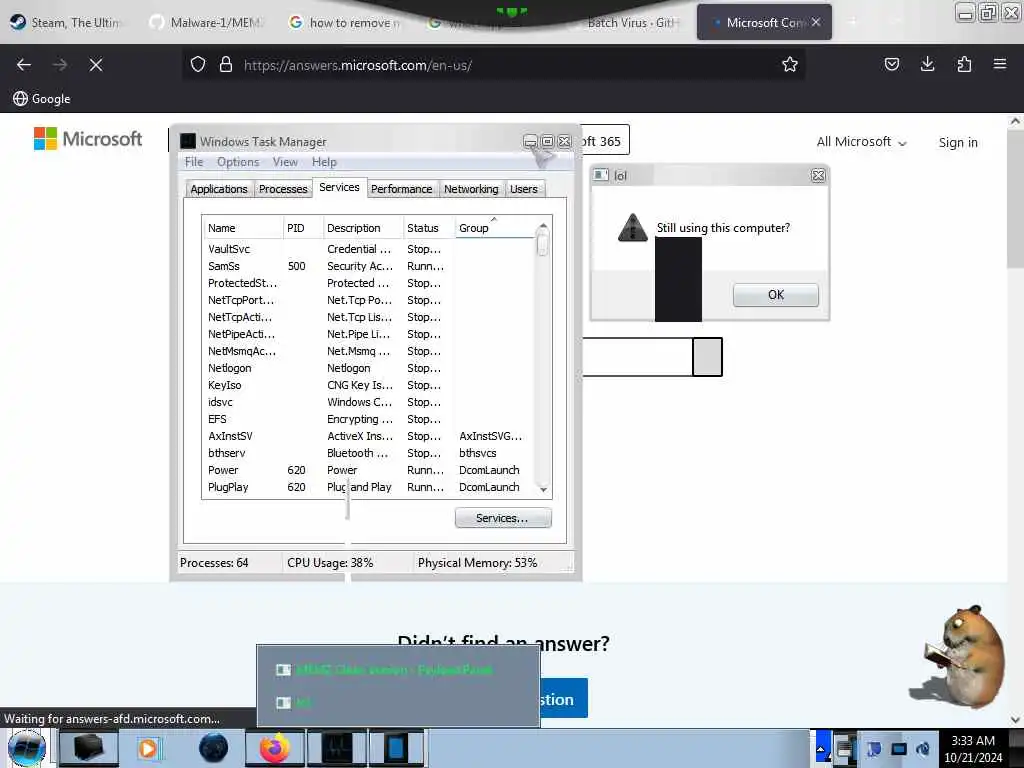Click the Microsoft logo on the page
The image size is (1024, 768).
[88, 138]
